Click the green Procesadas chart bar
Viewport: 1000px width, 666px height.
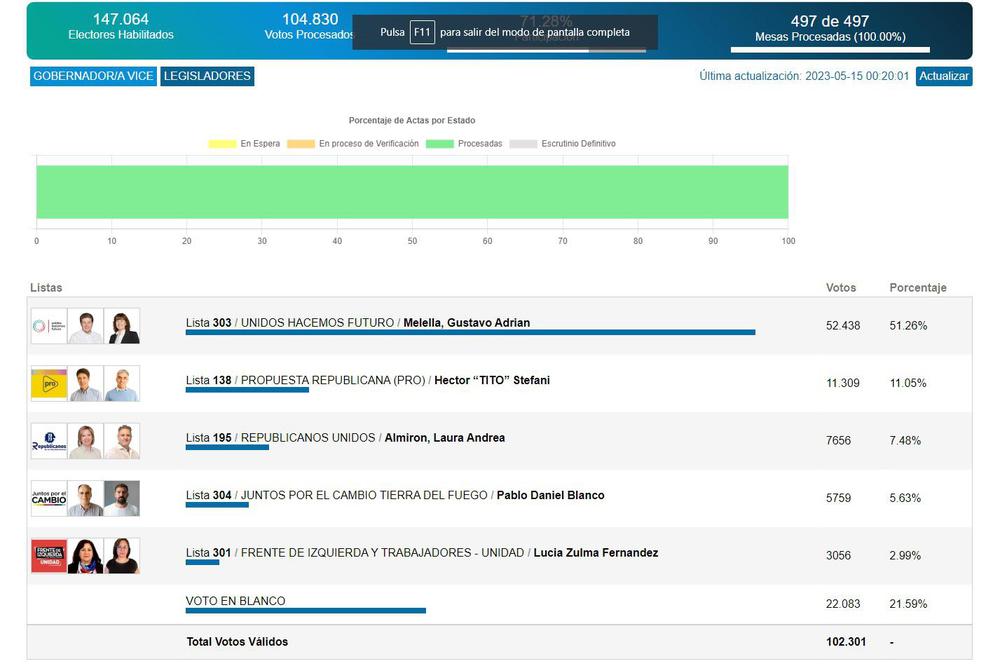coord(412,191)
